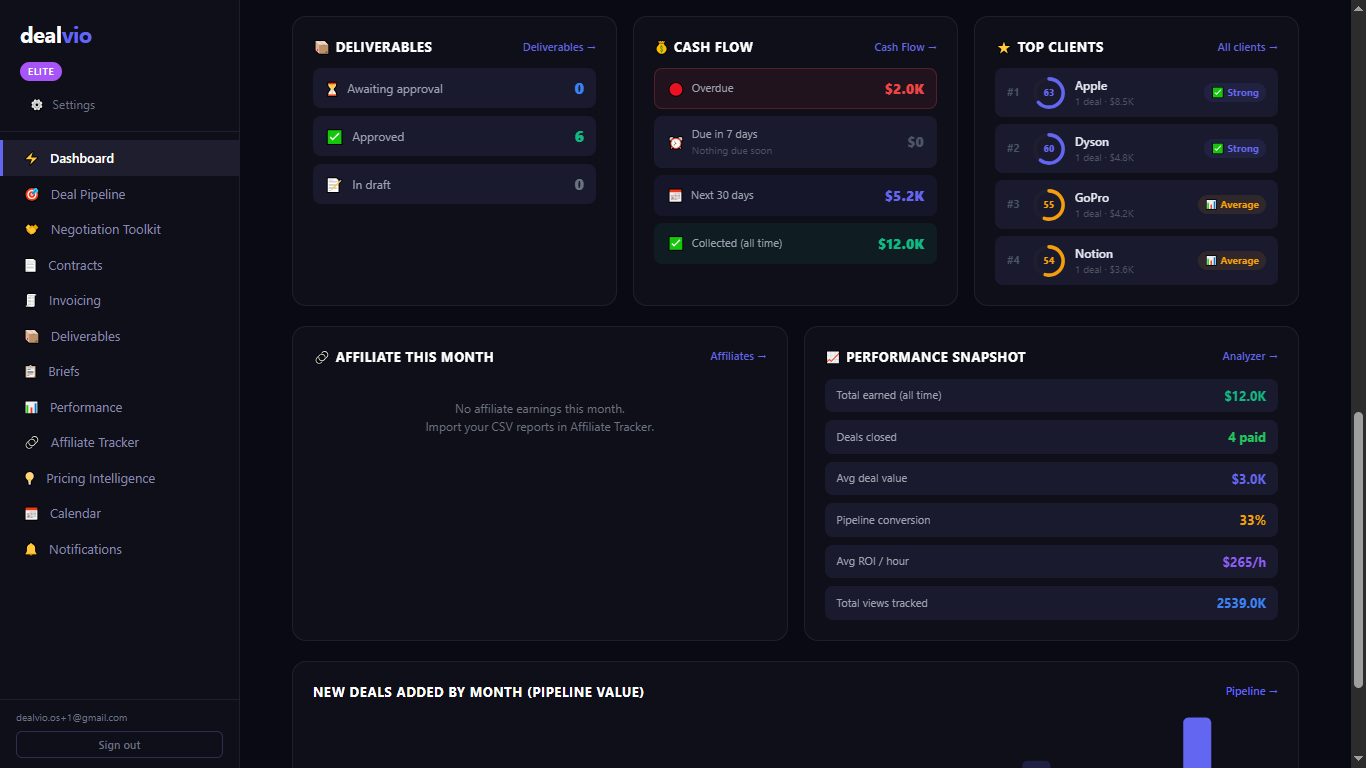Click the Briefs icon
The height and width of the screenshot is (768, 1366).
[29, 371]
